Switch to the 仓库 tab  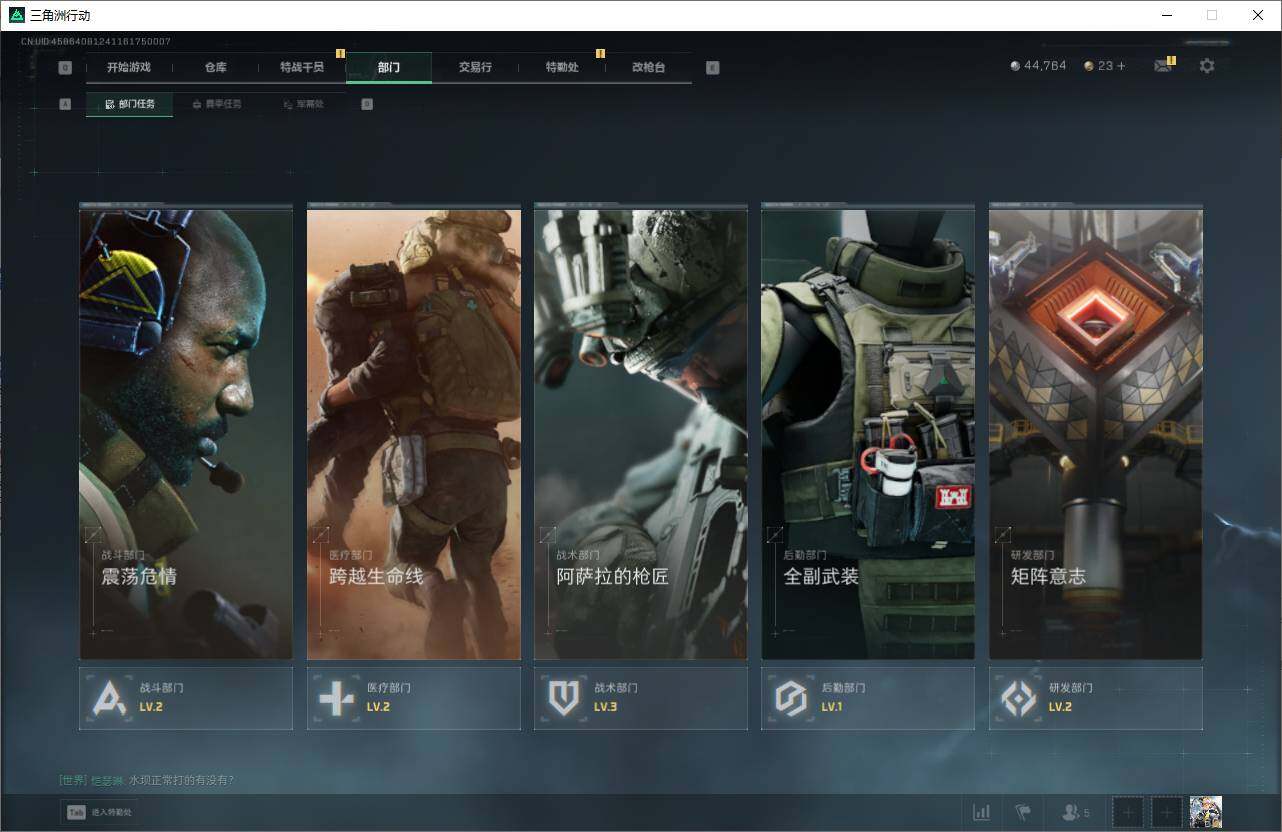click(216, 67)
